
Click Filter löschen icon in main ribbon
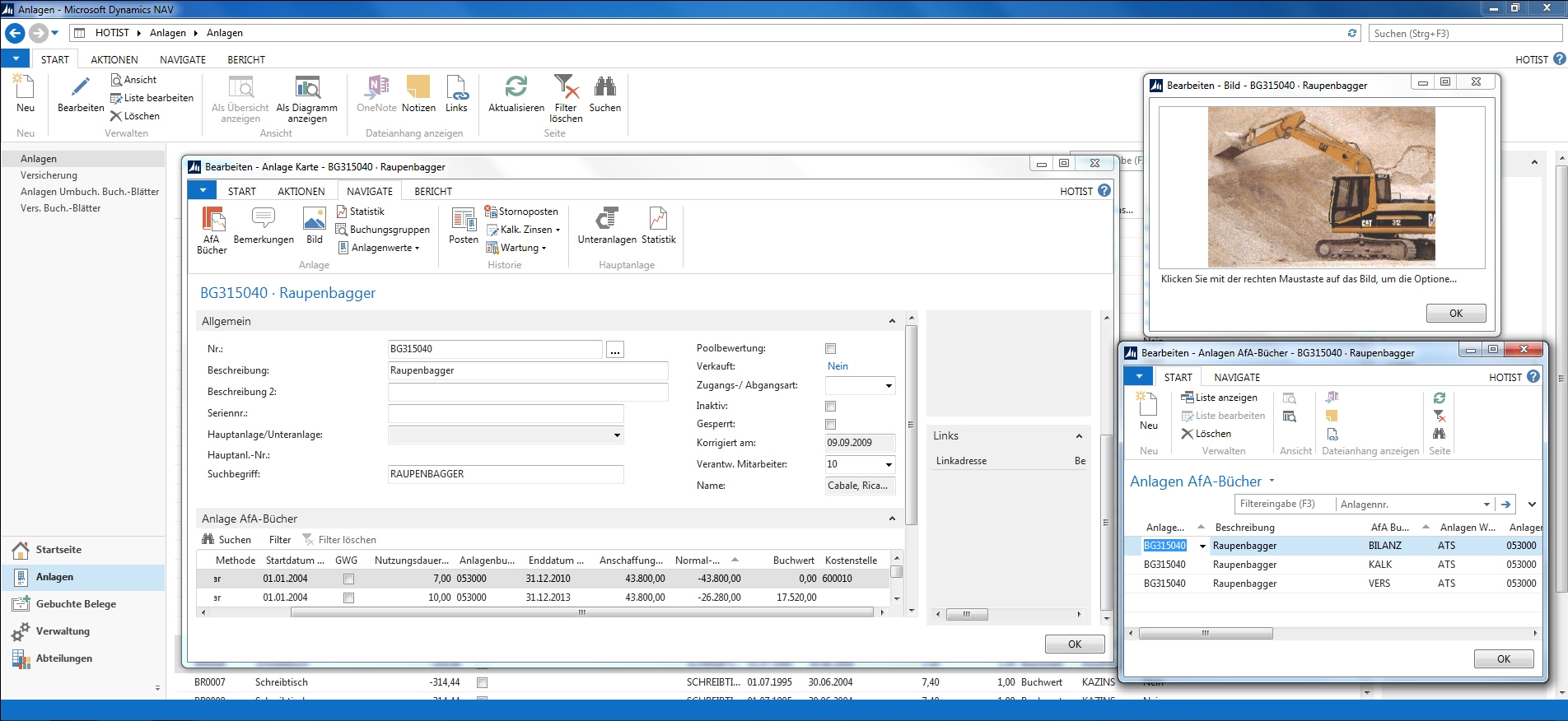coord(566,87)
